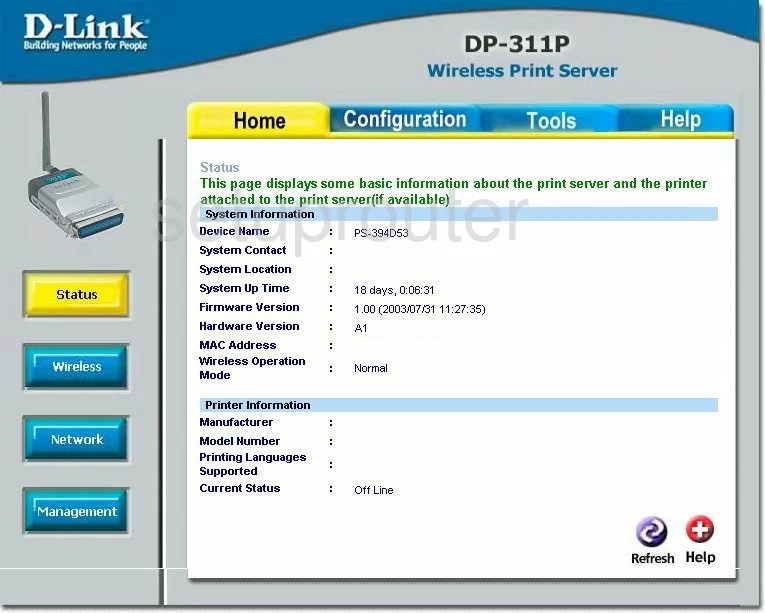Click the Printer Information section header
The width and height of the screenshot is (765, 613).
point(459,405)
